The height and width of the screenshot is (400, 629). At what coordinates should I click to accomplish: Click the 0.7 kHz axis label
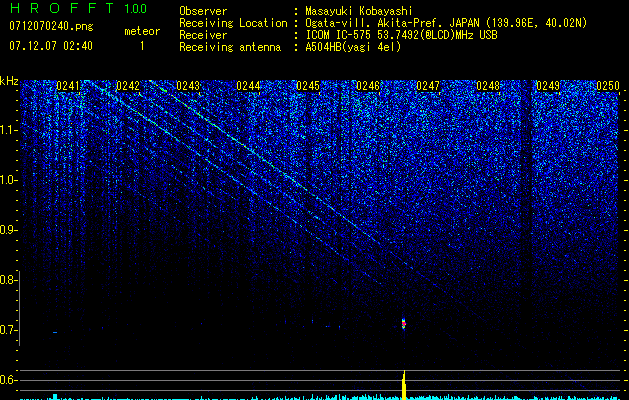[x=9, y=330]
